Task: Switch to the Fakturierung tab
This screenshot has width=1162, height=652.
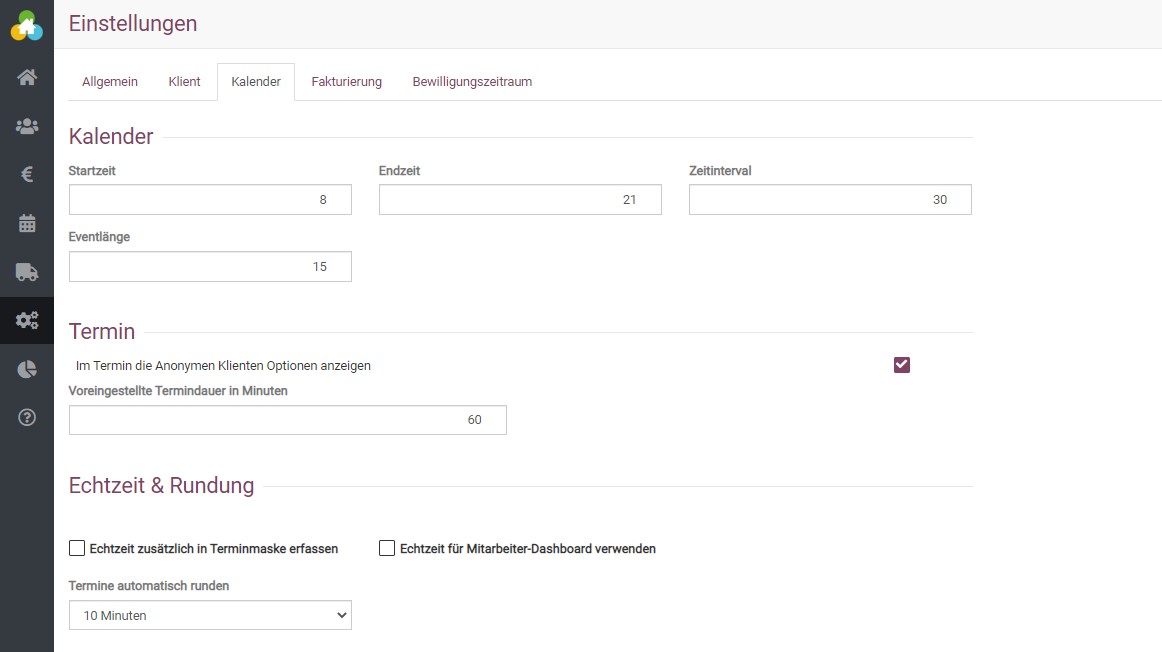Action: 346,82
